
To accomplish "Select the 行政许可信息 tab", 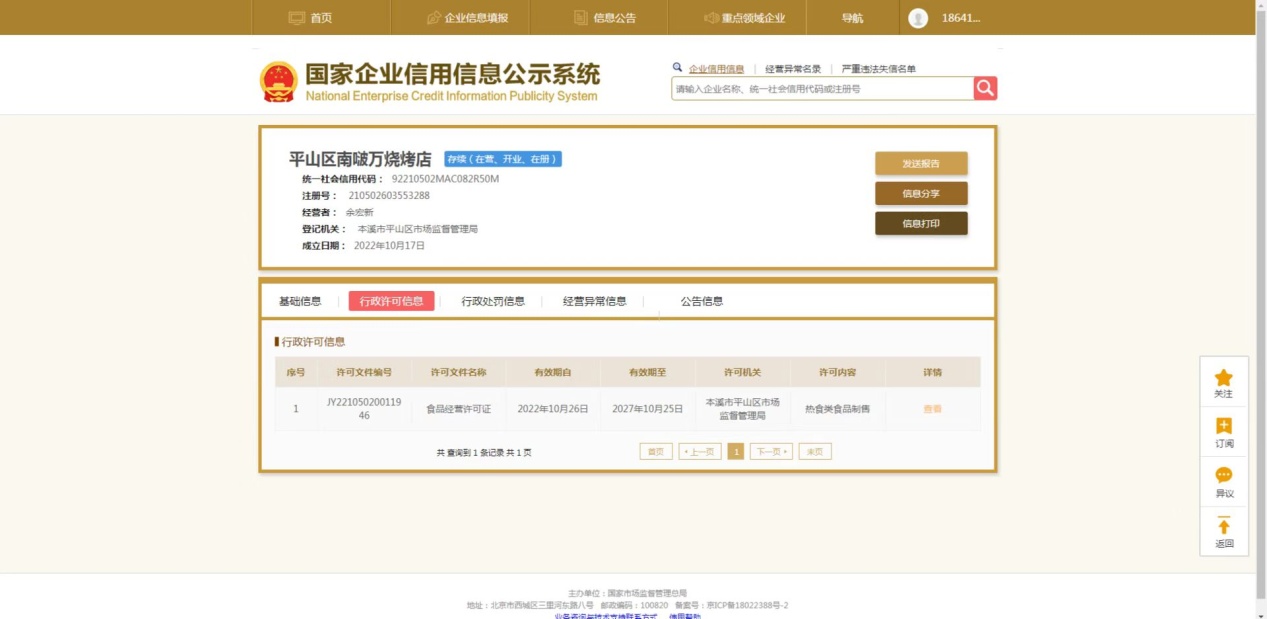I will tap(391, 301).
